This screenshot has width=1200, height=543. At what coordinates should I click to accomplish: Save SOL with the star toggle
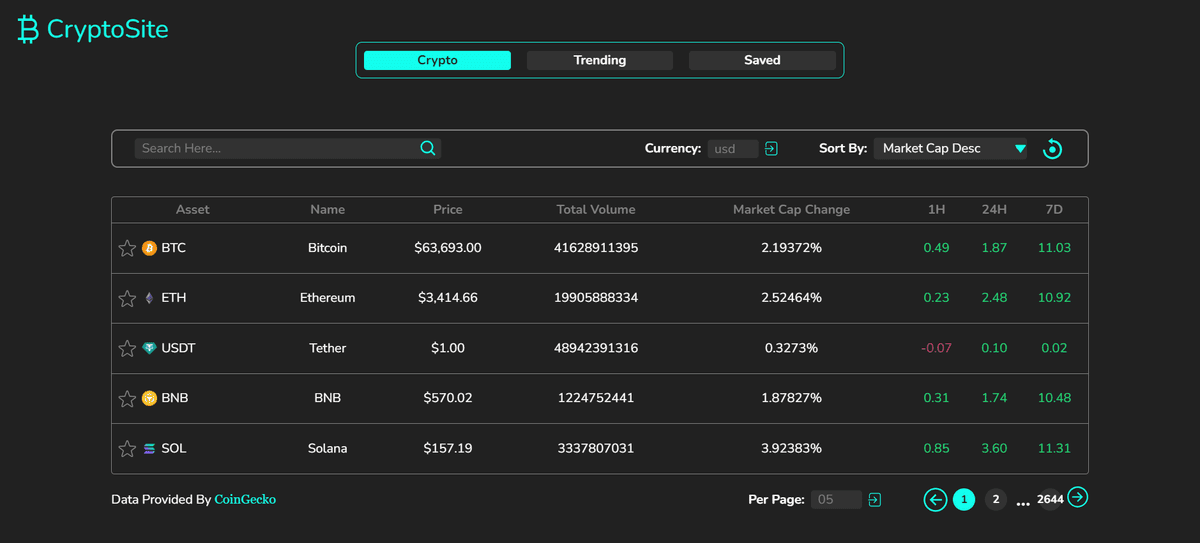tap(127, 448)
